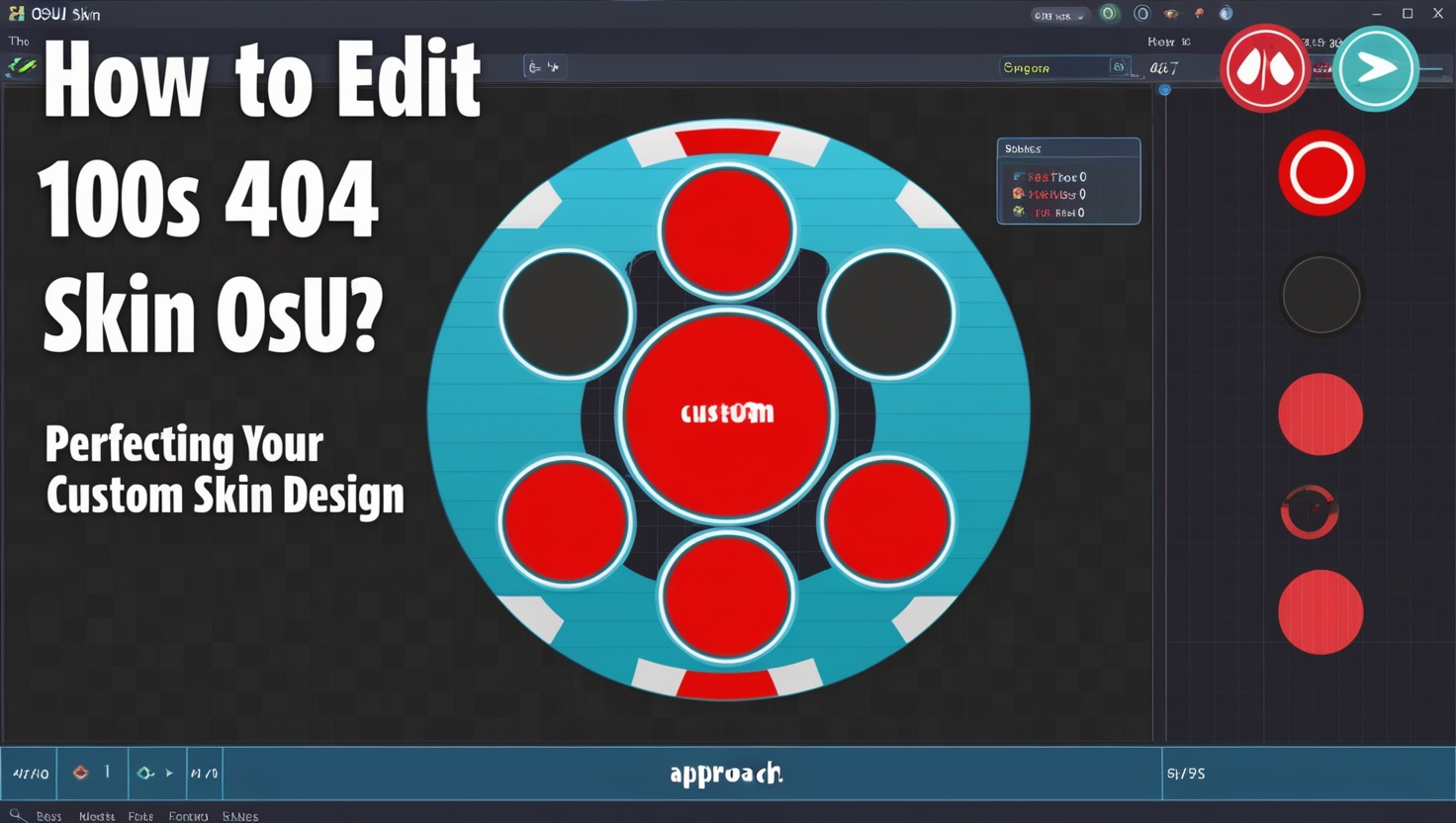Click the small icon inside the Singora field

1119,67
